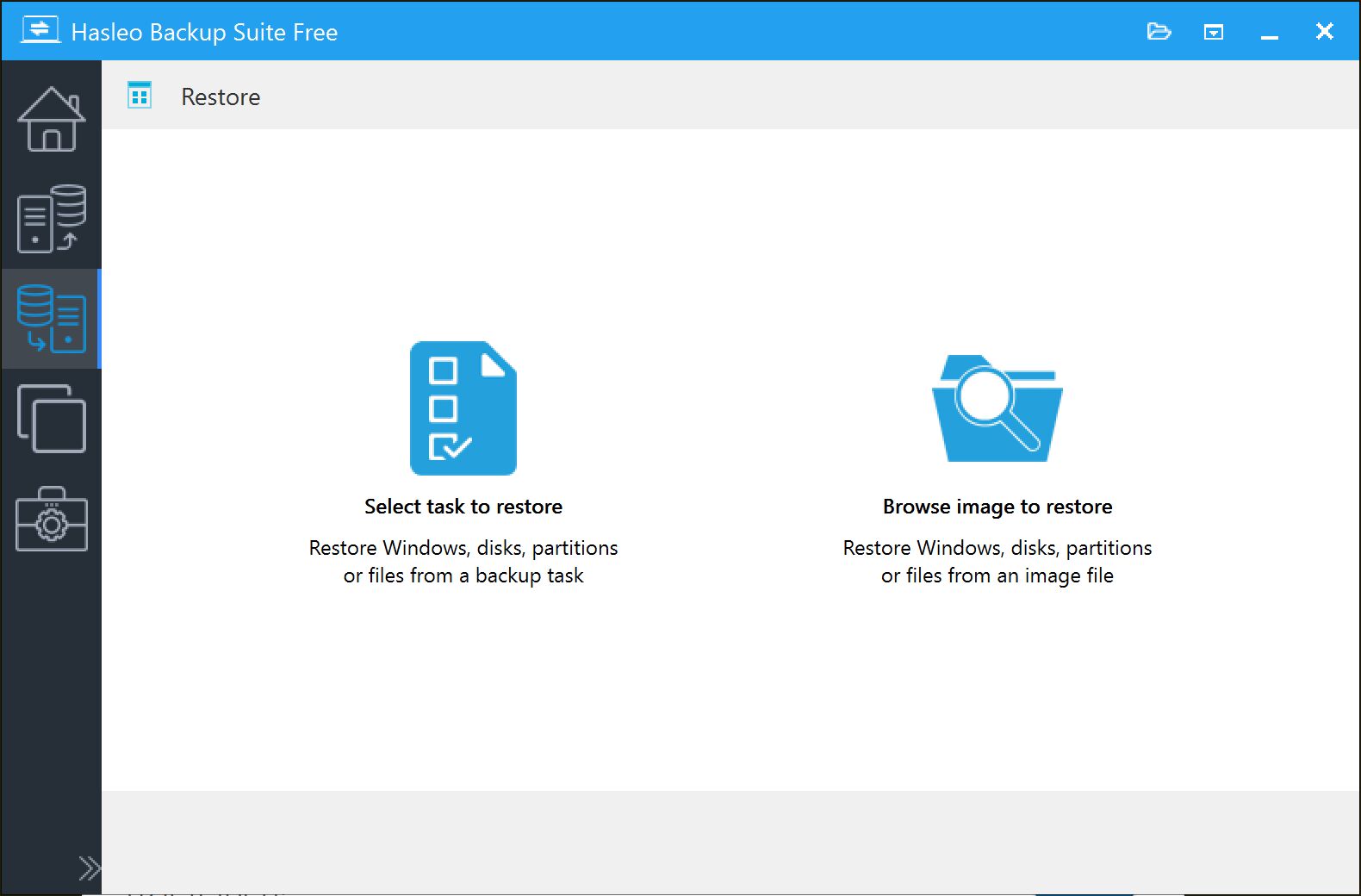This screenshot has width=1361, height=896.
Task: Click 'or files from an image file' description
Action: pyautogui.click(x=997, y=576)
